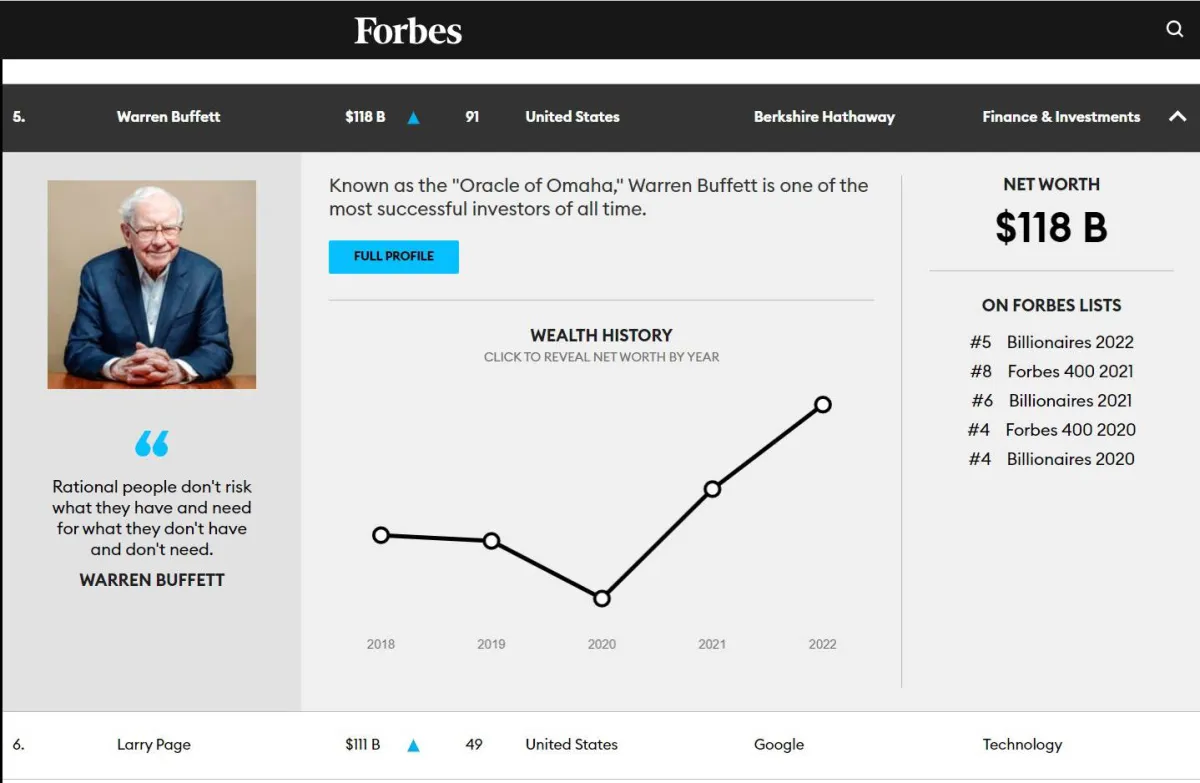Open the Full Profile button
This screenshot has width=1200, height=783.
(394, 257)
